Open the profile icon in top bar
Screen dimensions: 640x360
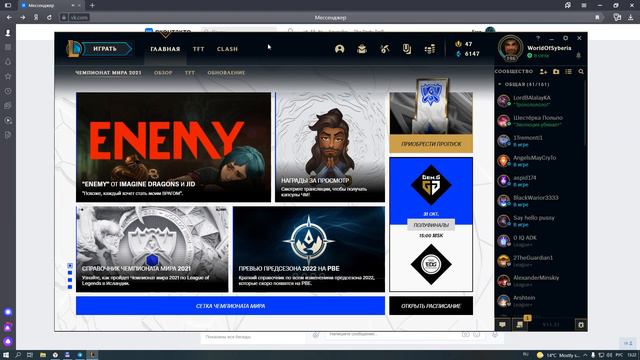pyautogui.click(x=339, y=49)
